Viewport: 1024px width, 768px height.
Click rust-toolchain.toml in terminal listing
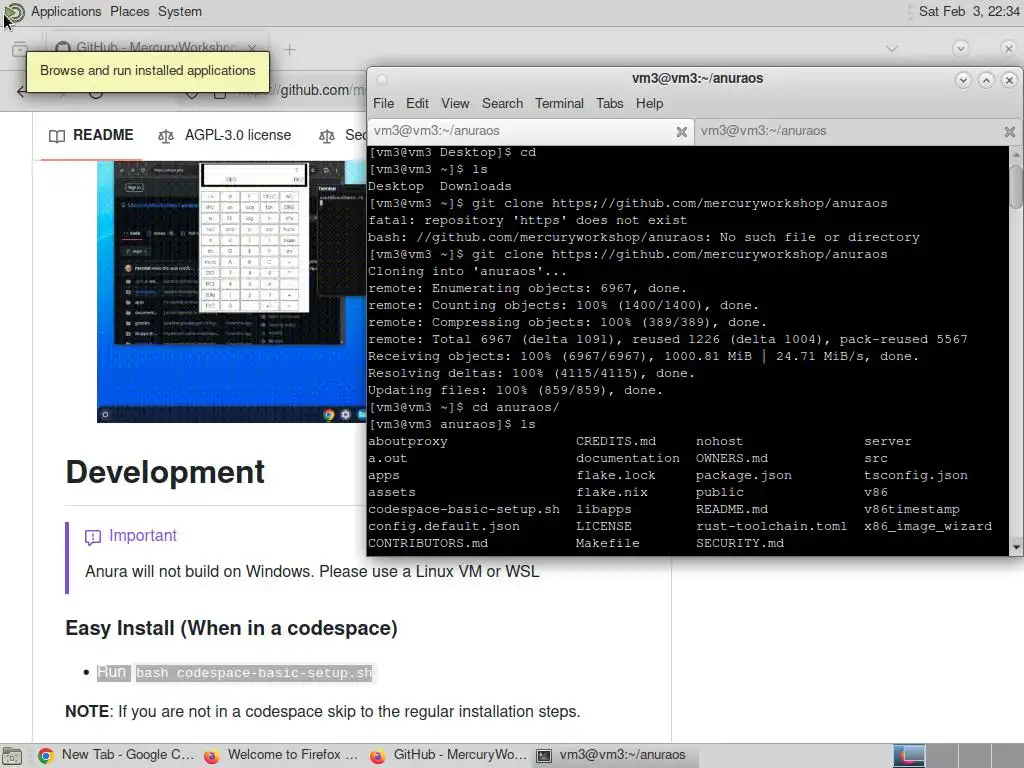click(771, 526)
